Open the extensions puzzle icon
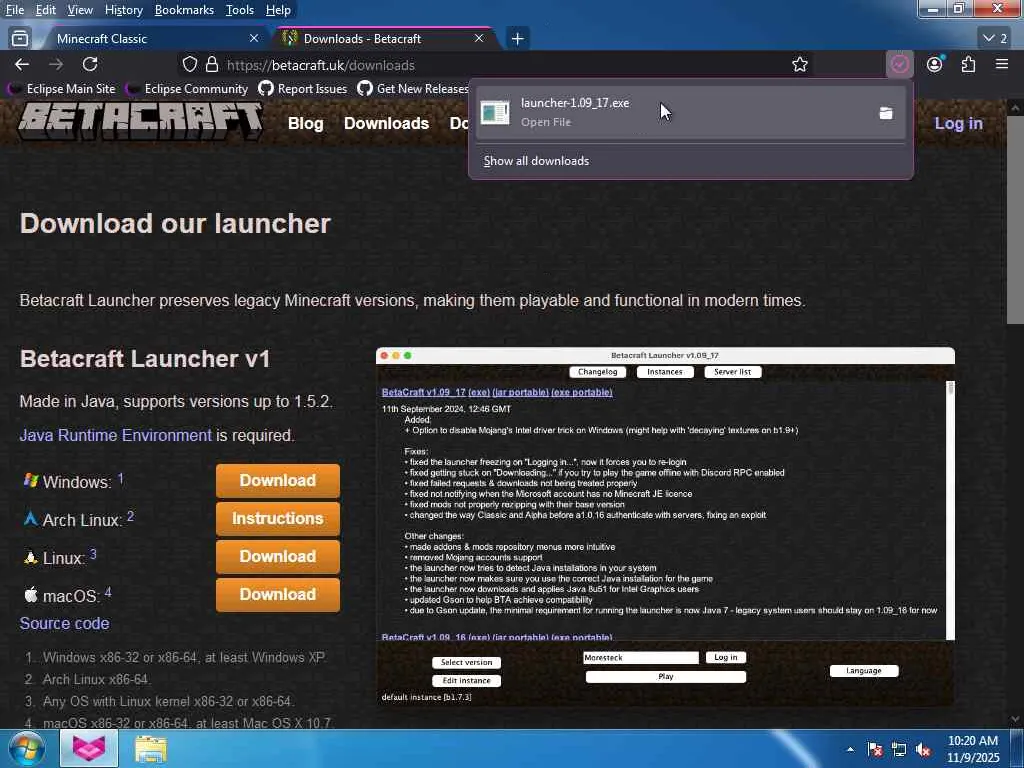This screenshot has width=1024, height=768. tap(968, 64)
